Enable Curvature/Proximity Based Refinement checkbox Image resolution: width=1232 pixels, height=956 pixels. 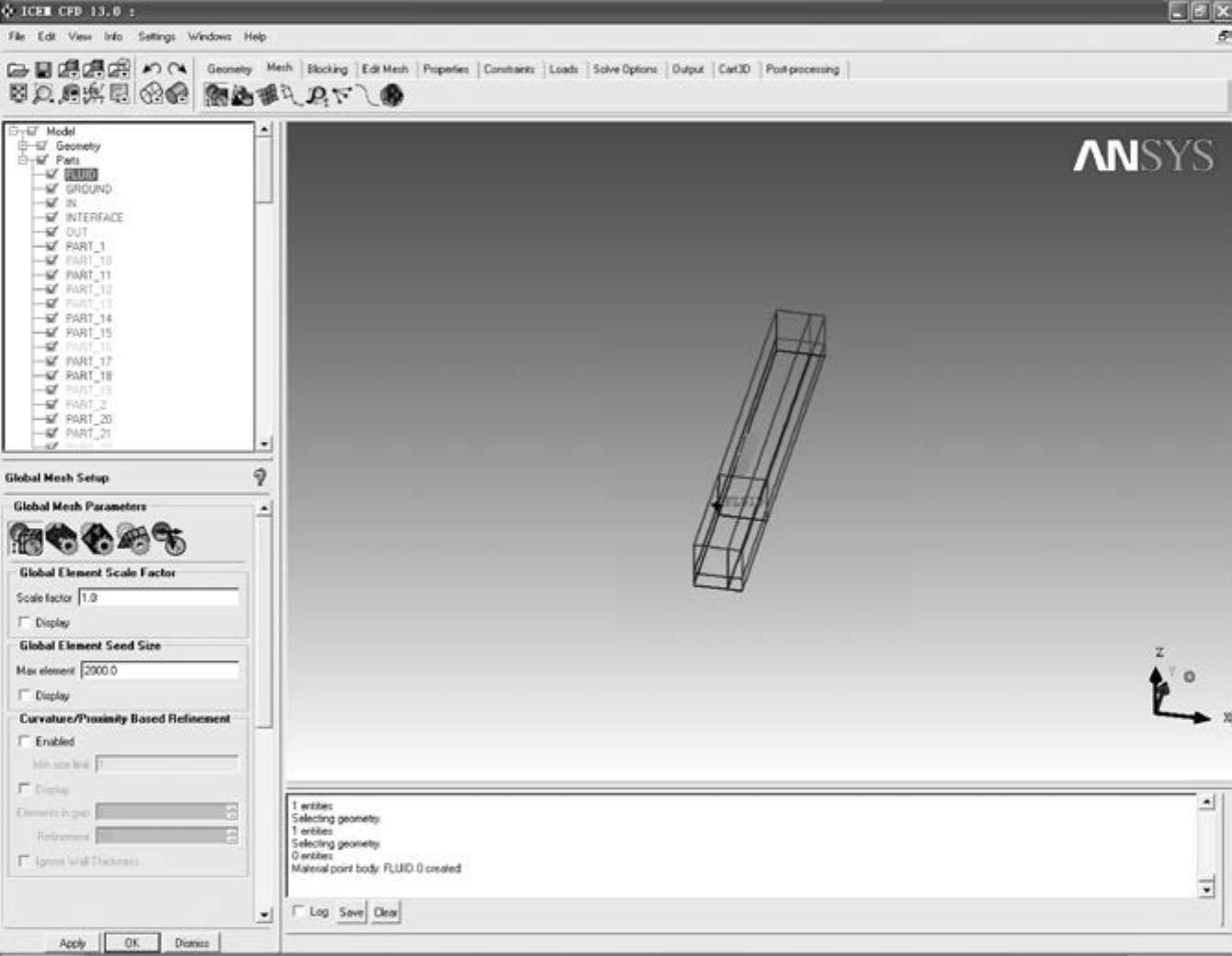[25, 740]
